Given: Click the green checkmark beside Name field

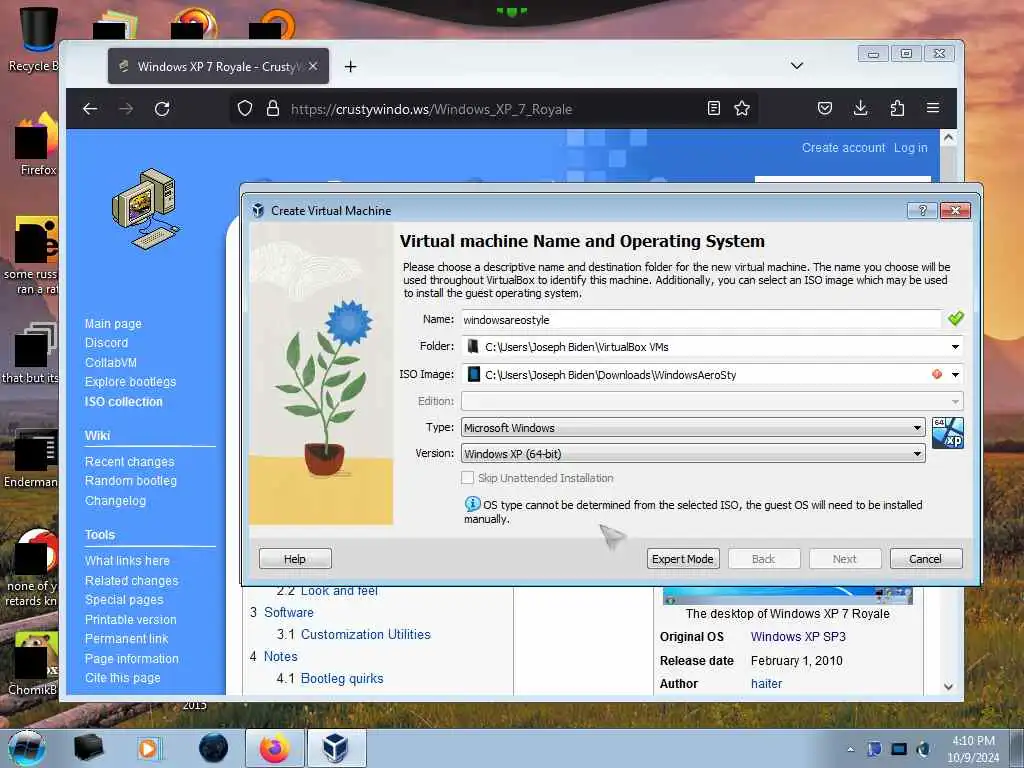Looking at the screenshot, I should (x=955, y=319).
